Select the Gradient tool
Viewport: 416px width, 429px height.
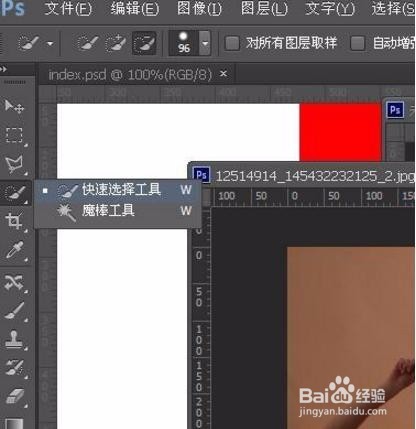pyautogui.click(x=14, y=423)
